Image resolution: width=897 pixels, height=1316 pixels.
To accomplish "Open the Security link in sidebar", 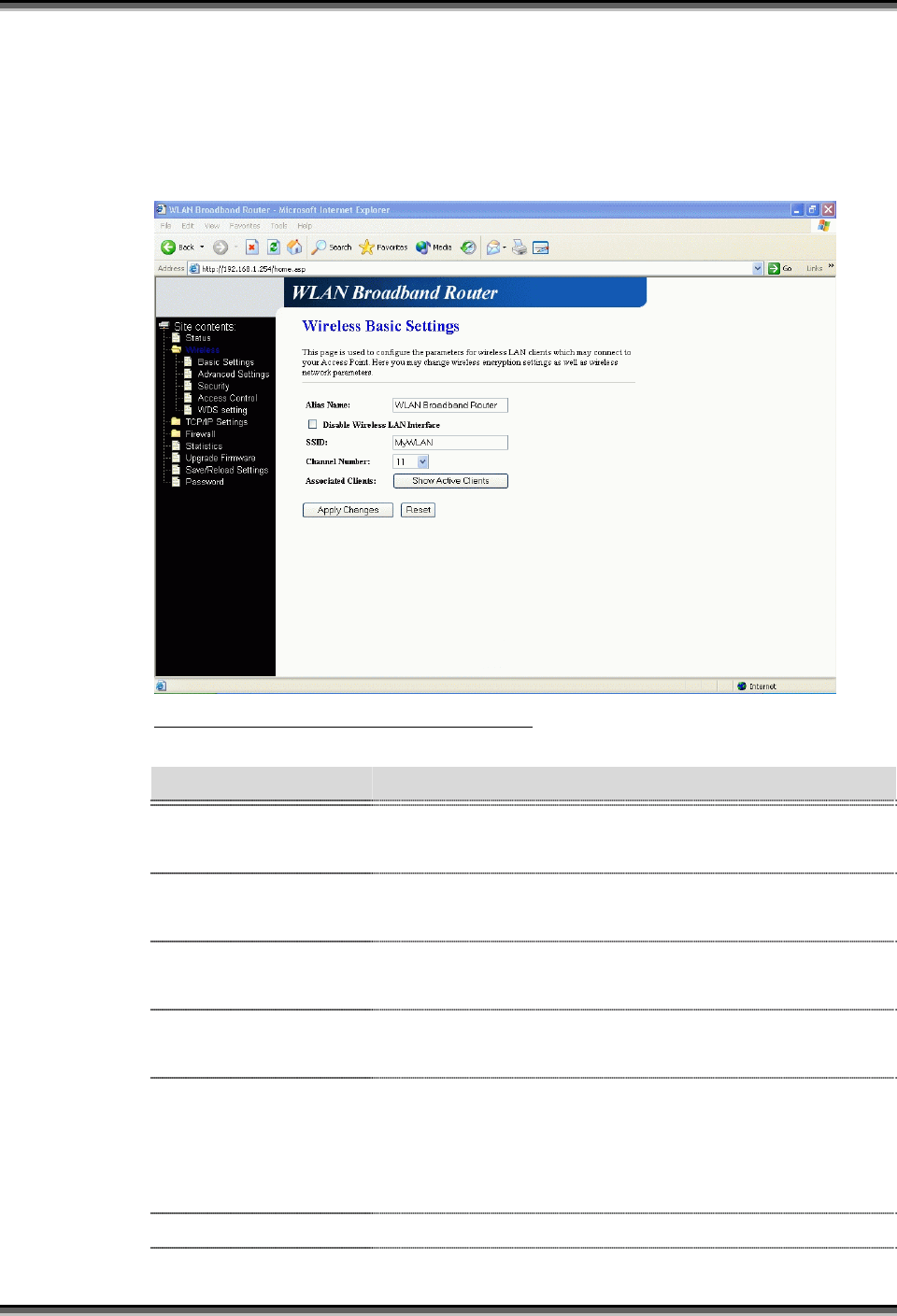I will tap(213, 386).
